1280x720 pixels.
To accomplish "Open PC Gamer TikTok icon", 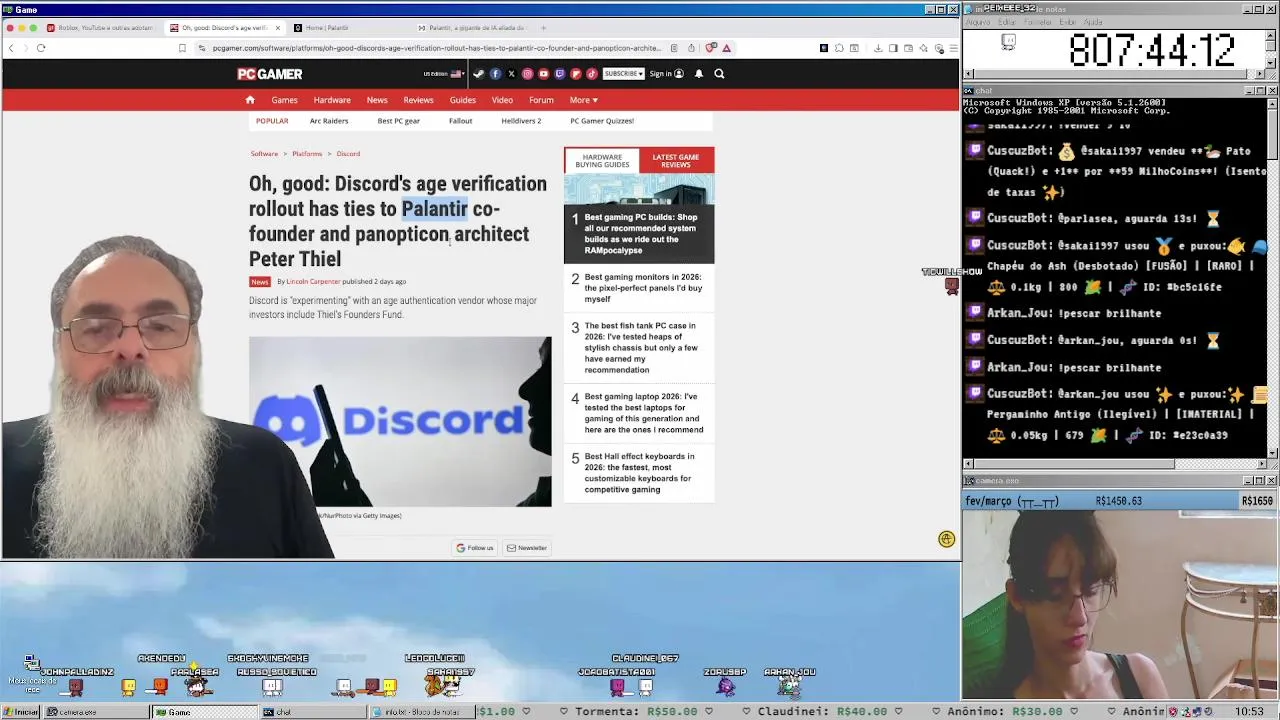I will [591, 74].
